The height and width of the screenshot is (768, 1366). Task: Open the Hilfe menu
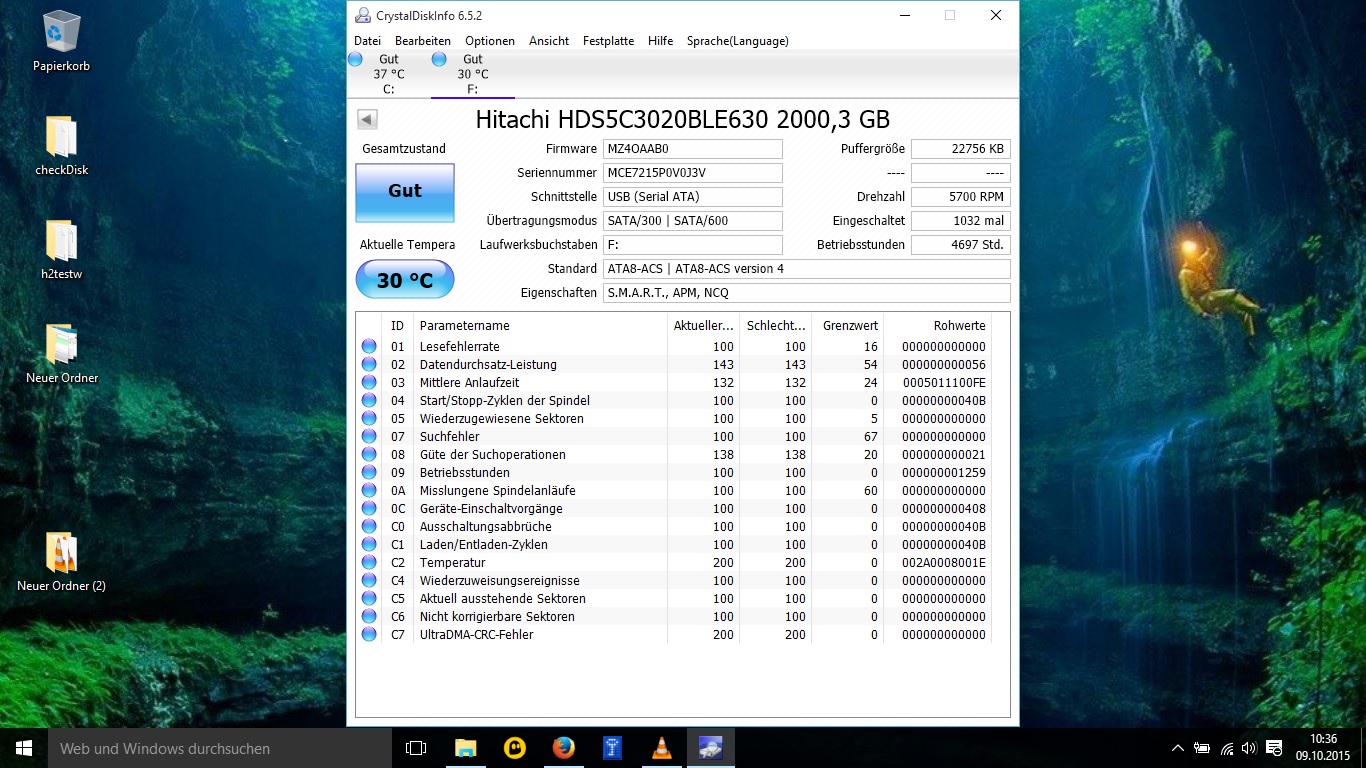click(660, 41)
